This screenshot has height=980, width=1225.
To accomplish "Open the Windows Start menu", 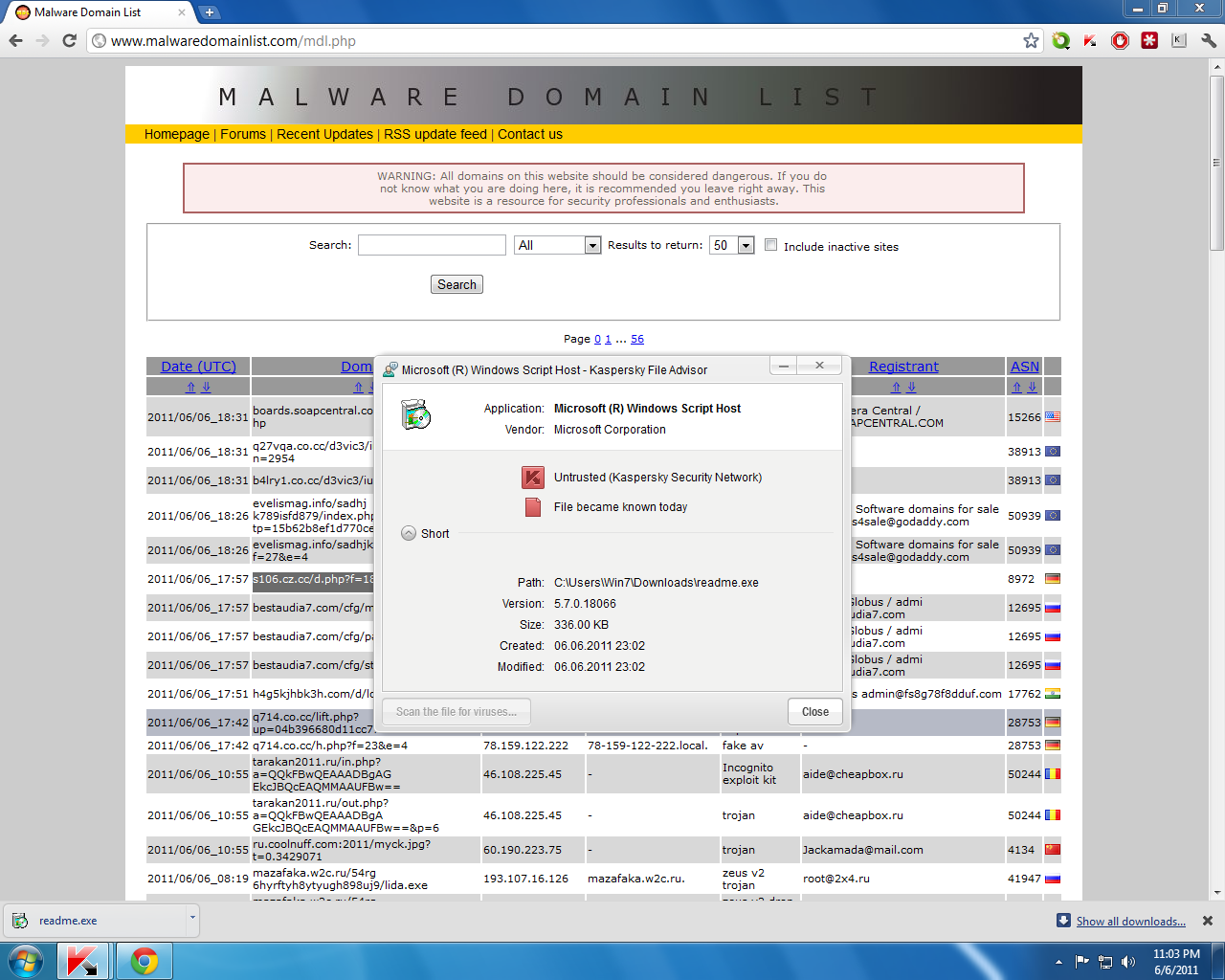I will tap(26, 960).
